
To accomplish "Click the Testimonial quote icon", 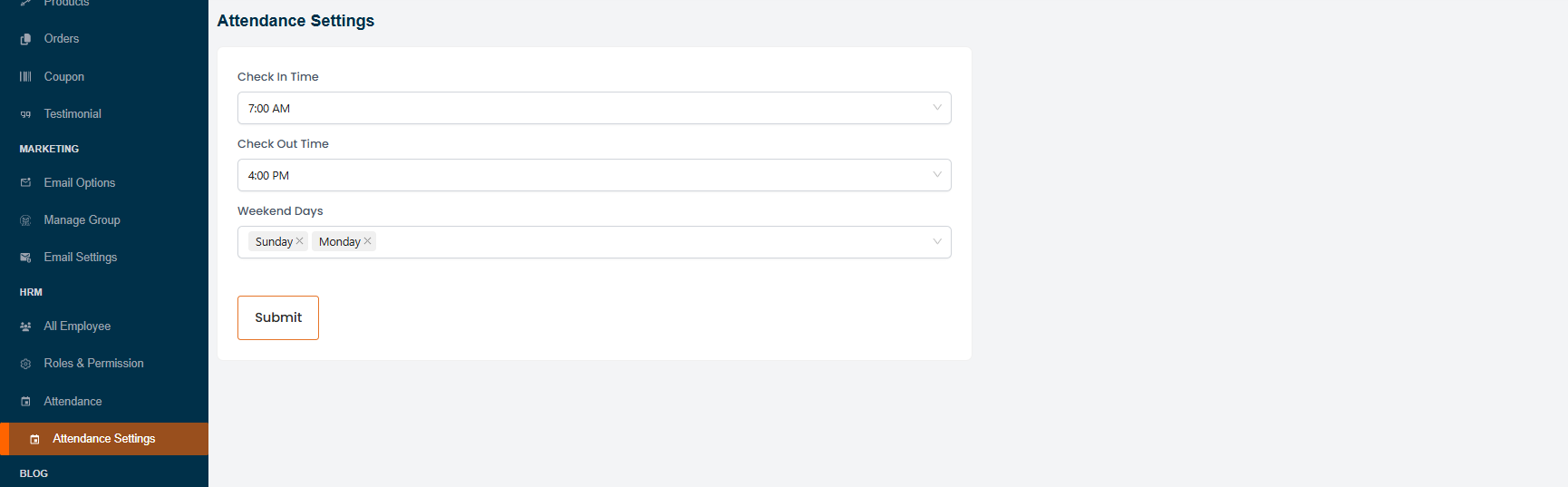I will pyautogui.click(x=25, y=114).
